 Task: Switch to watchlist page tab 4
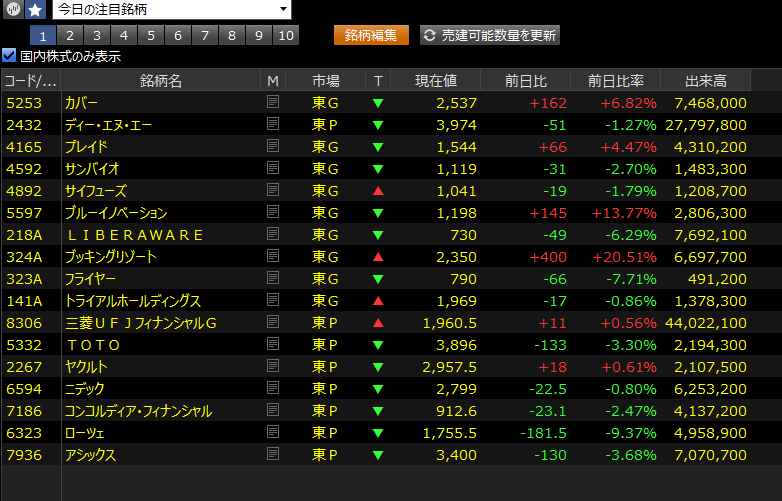pyautogui.click(x=124, y=35)
